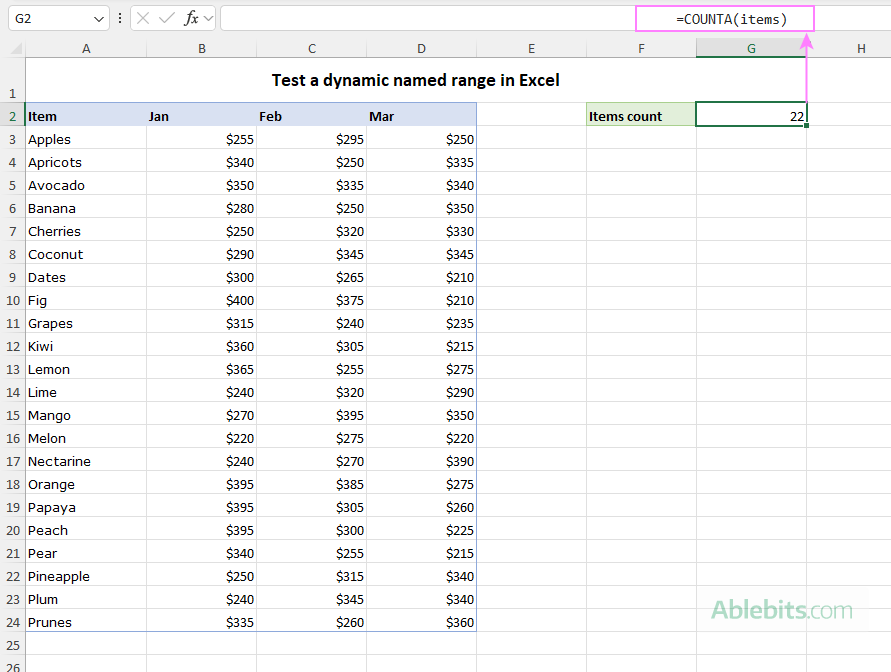
Task: Select row header 10 beside Fig
Action: (x=12, y=300)
